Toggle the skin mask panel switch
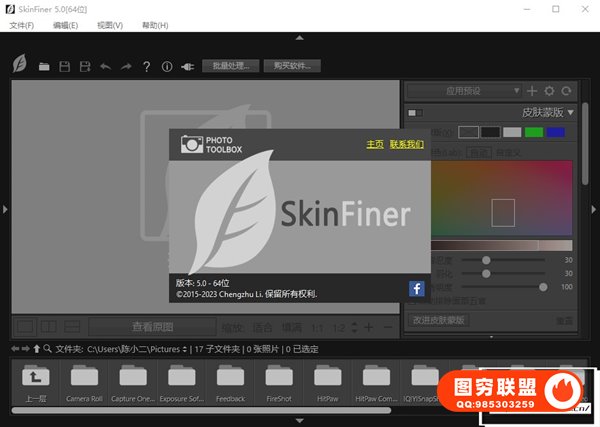600x427 pixels. point(416,112)
